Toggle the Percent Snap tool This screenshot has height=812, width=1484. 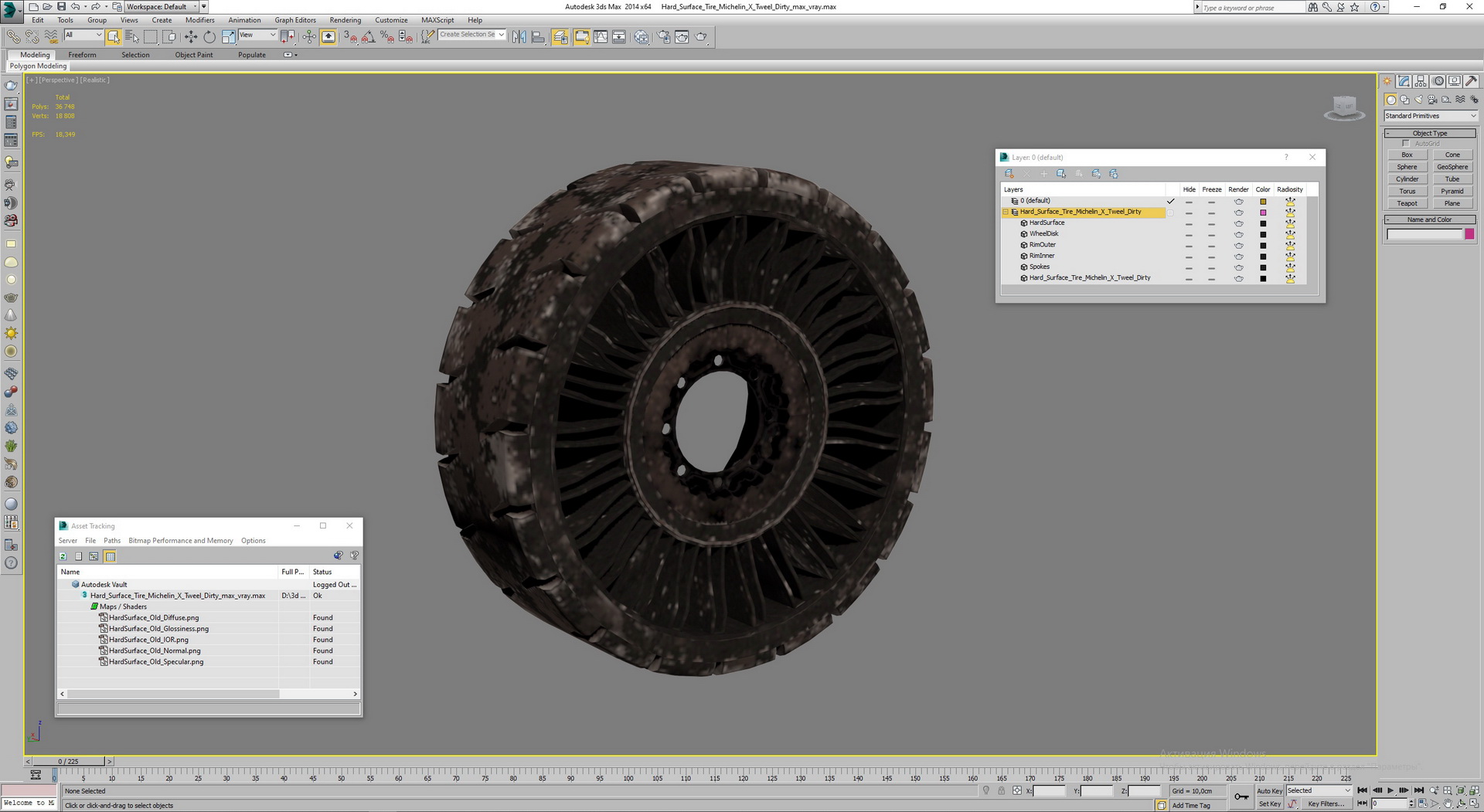(387, 36)
